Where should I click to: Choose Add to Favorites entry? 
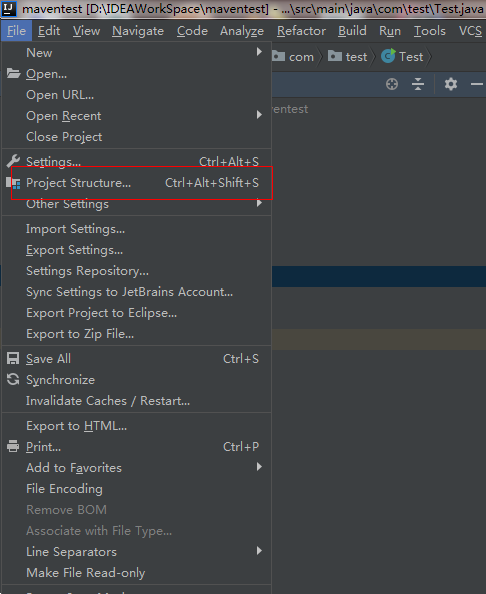(x=137, y=468)
